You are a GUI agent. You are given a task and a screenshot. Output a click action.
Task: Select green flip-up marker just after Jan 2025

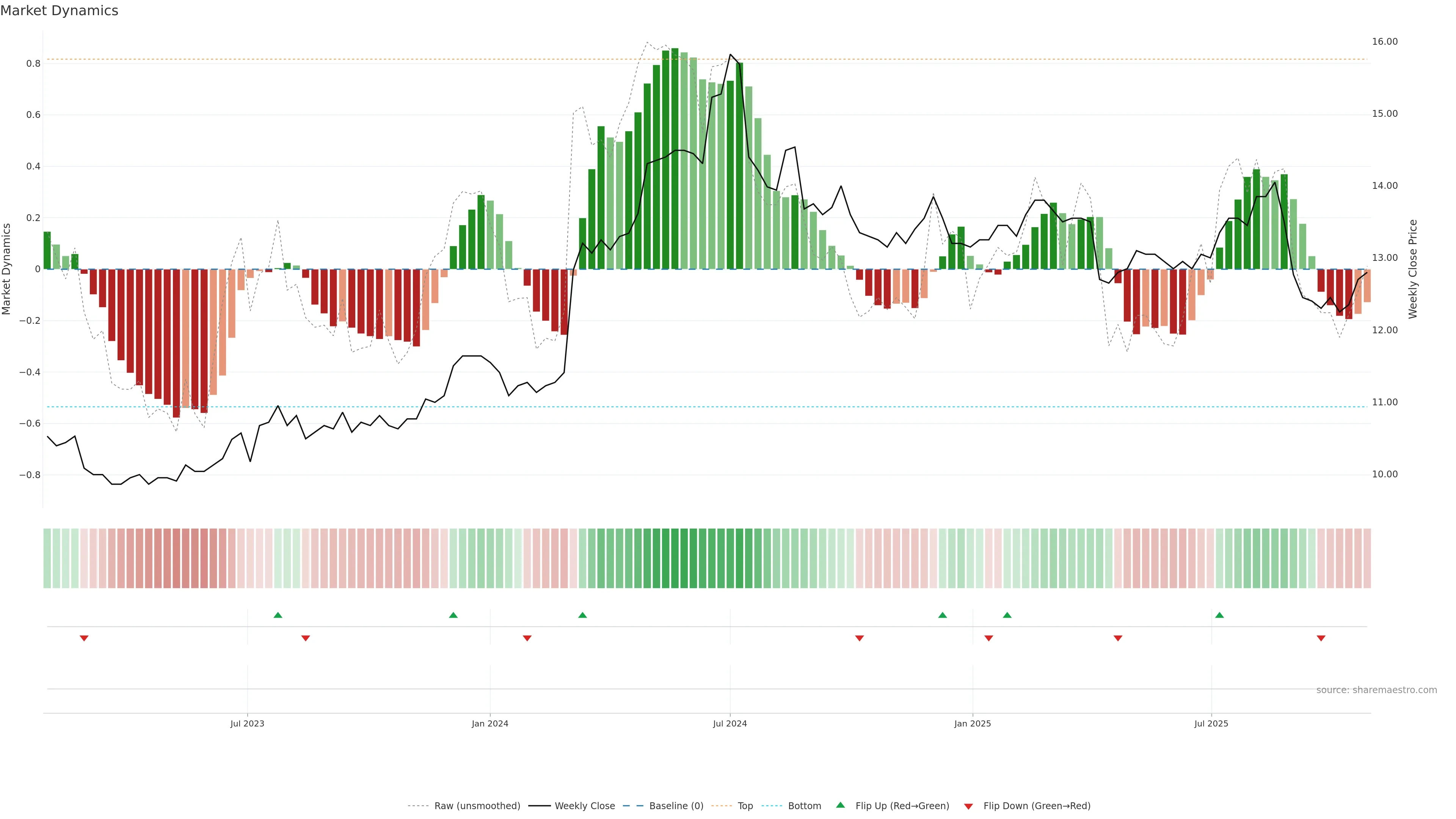coord(1007,615)
